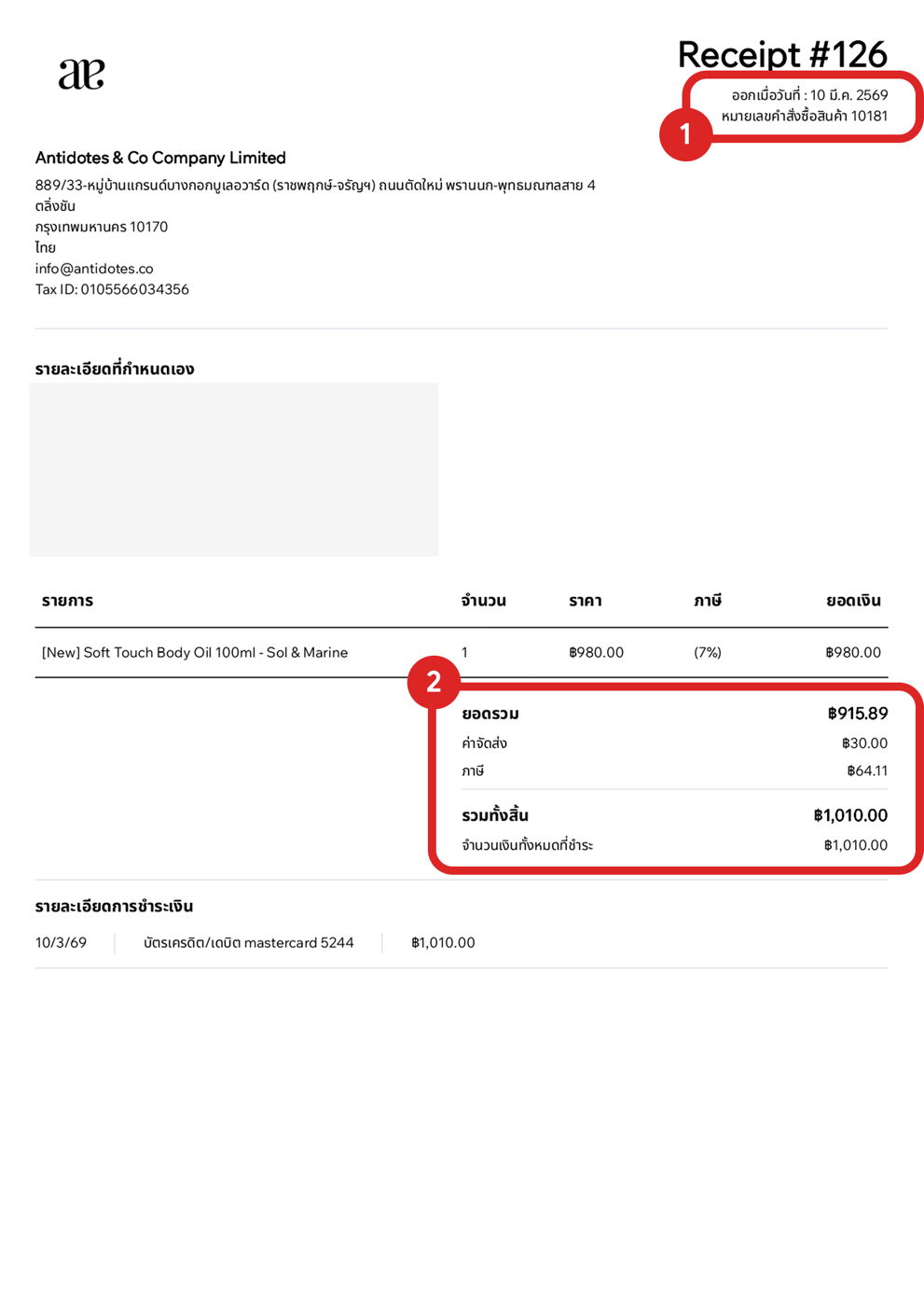Click the "รายละเอียดการชำระเงิน" heading
This screenshot has height=1306, width=924.
[x=114, y=906]
